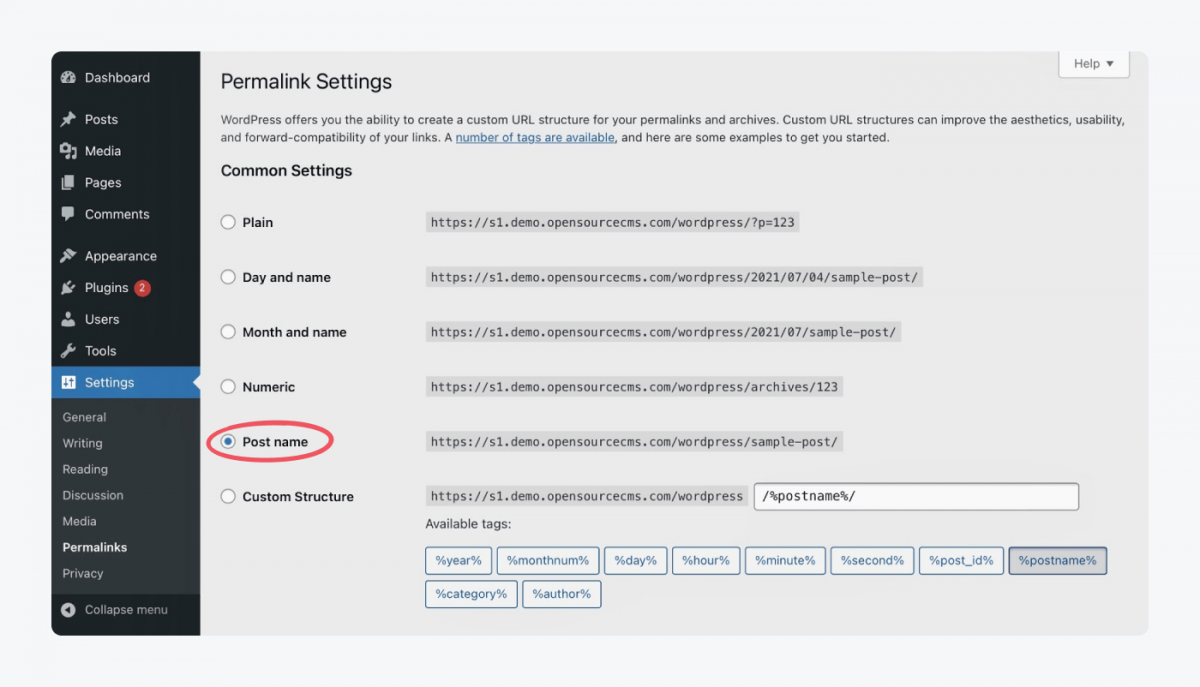Image resolution: width=1200 pixels, height=687 pixels.
Task: Choose the Numeric permalink radio button
Action: tap(228, 387)
